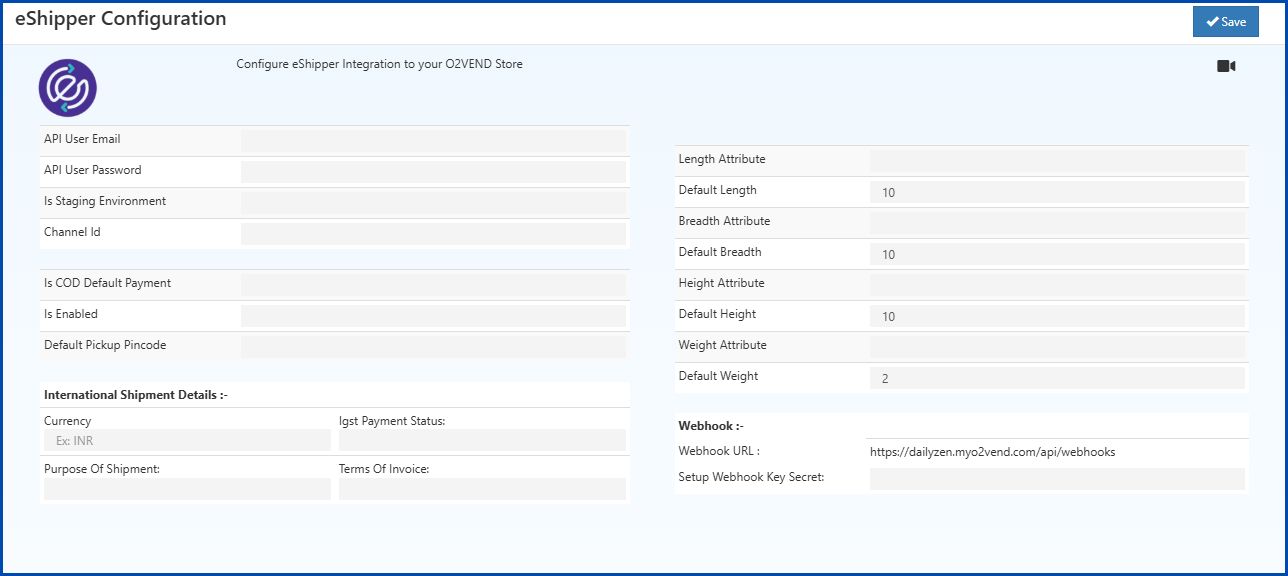Toggle the Is Enabled setting
The width and height of the screenshot is (1288, 576).
coord(432,314)
